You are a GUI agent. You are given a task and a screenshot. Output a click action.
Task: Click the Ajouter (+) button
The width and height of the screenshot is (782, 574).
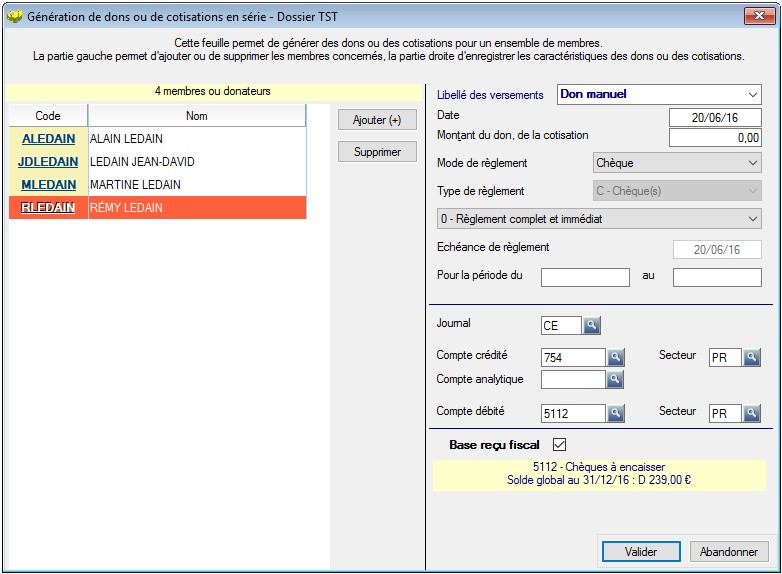pyautogui.click(x=377, y=120)
